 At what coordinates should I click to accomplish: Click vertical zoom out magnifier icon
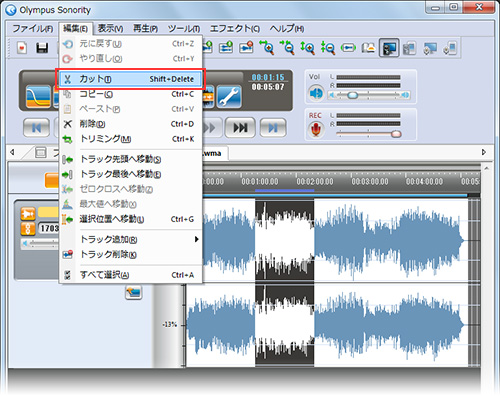click(x=328, y=47)
